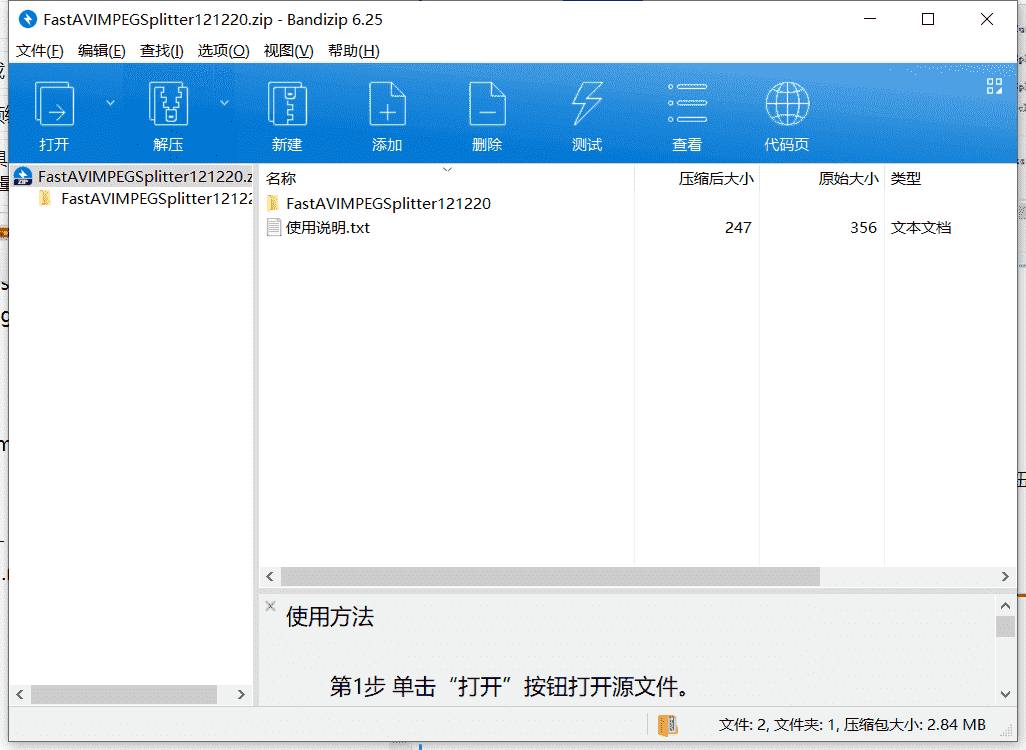The height and width of the screenshot is (750, 1026).
Task: Select the zip root node in the tree
Action: [x=133, y=176]
